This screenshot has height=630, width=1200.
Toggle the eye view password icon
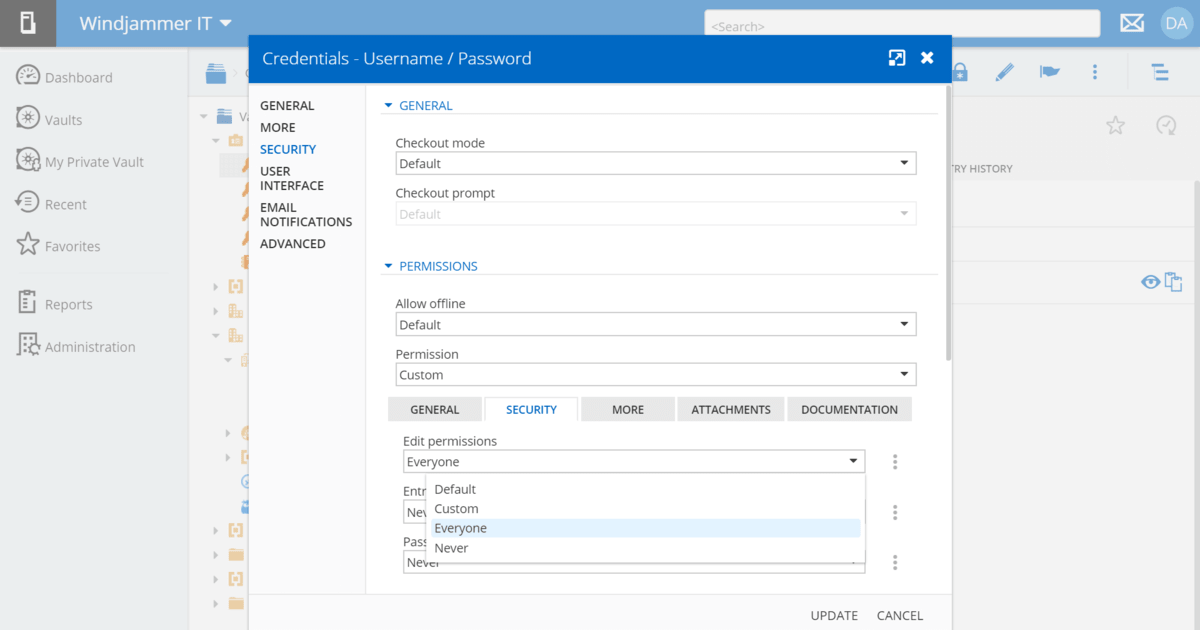[1150, 283]
